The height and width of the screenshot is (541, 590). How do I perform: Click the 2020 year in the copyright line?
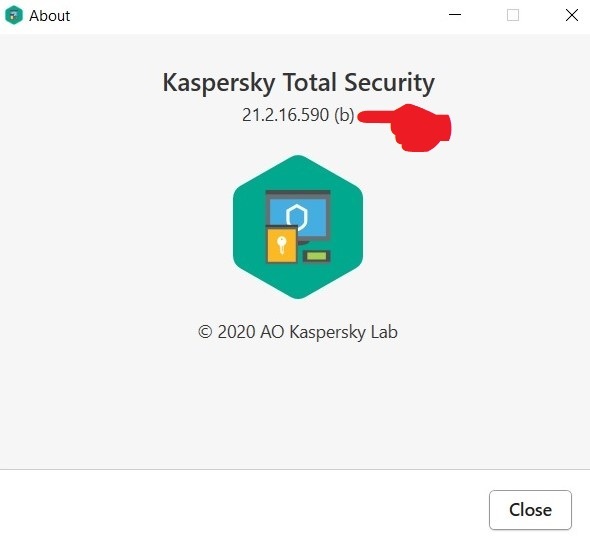pos(237,332)
